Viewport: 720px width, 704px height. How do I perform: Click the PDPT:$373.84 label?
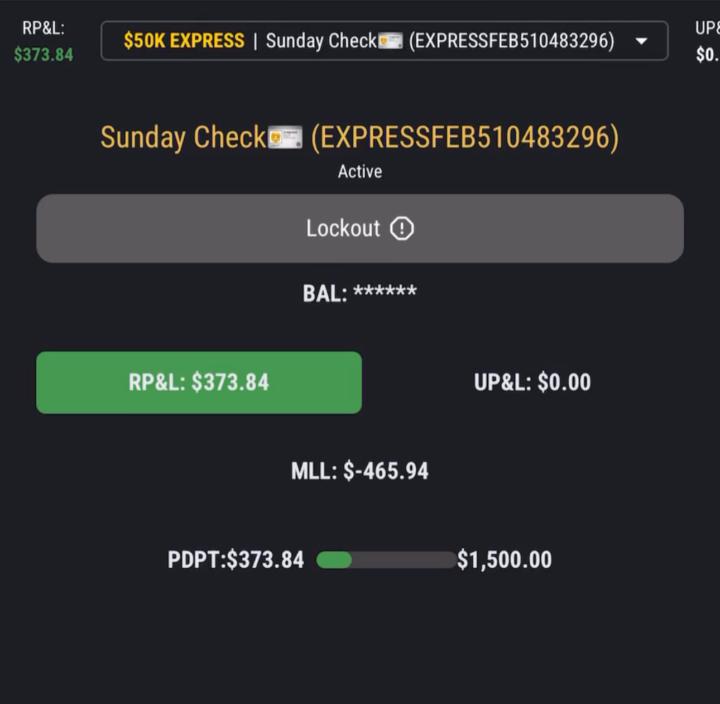[236, 560]
